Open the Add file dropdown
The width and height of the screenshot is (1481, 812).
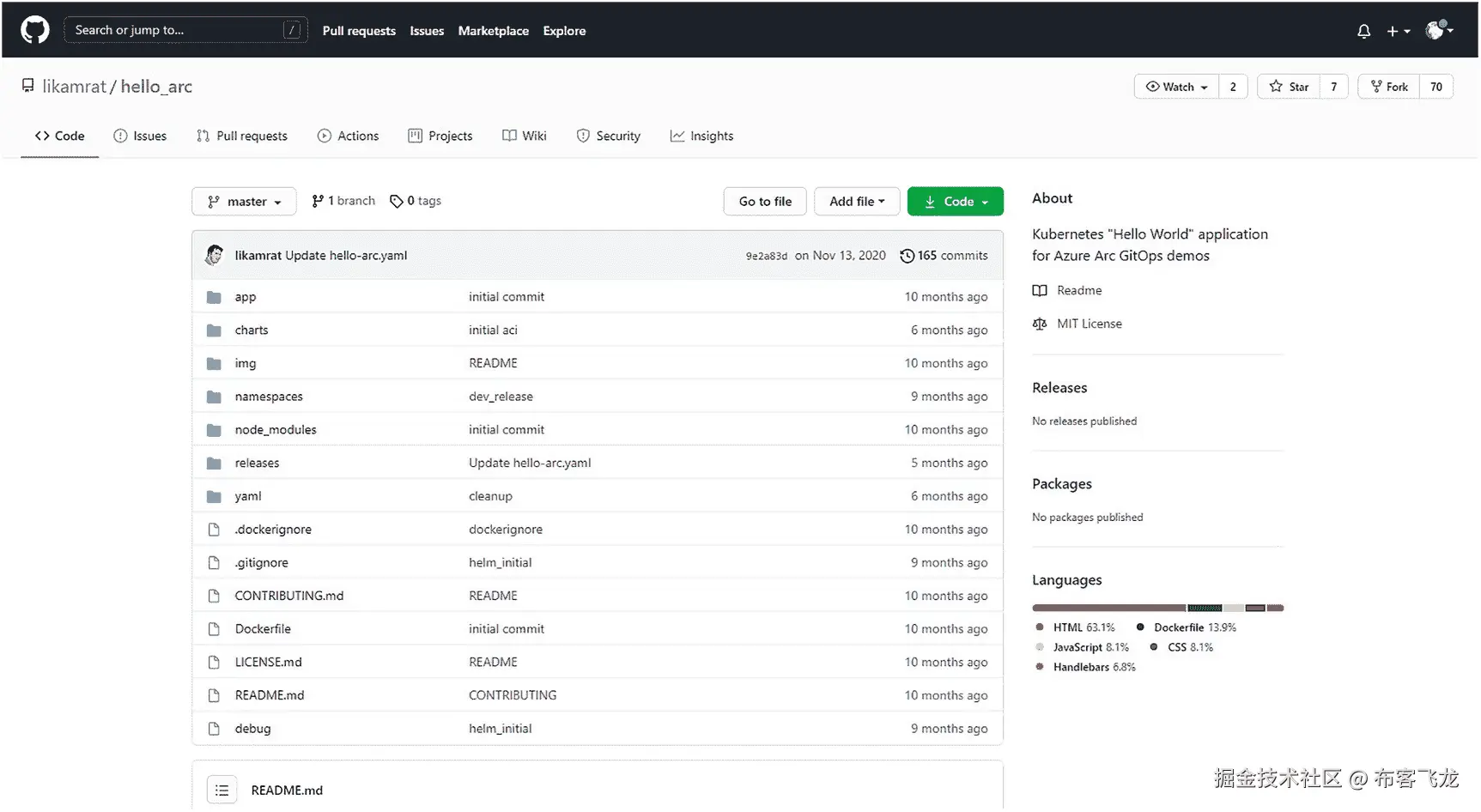click(857, 201)
